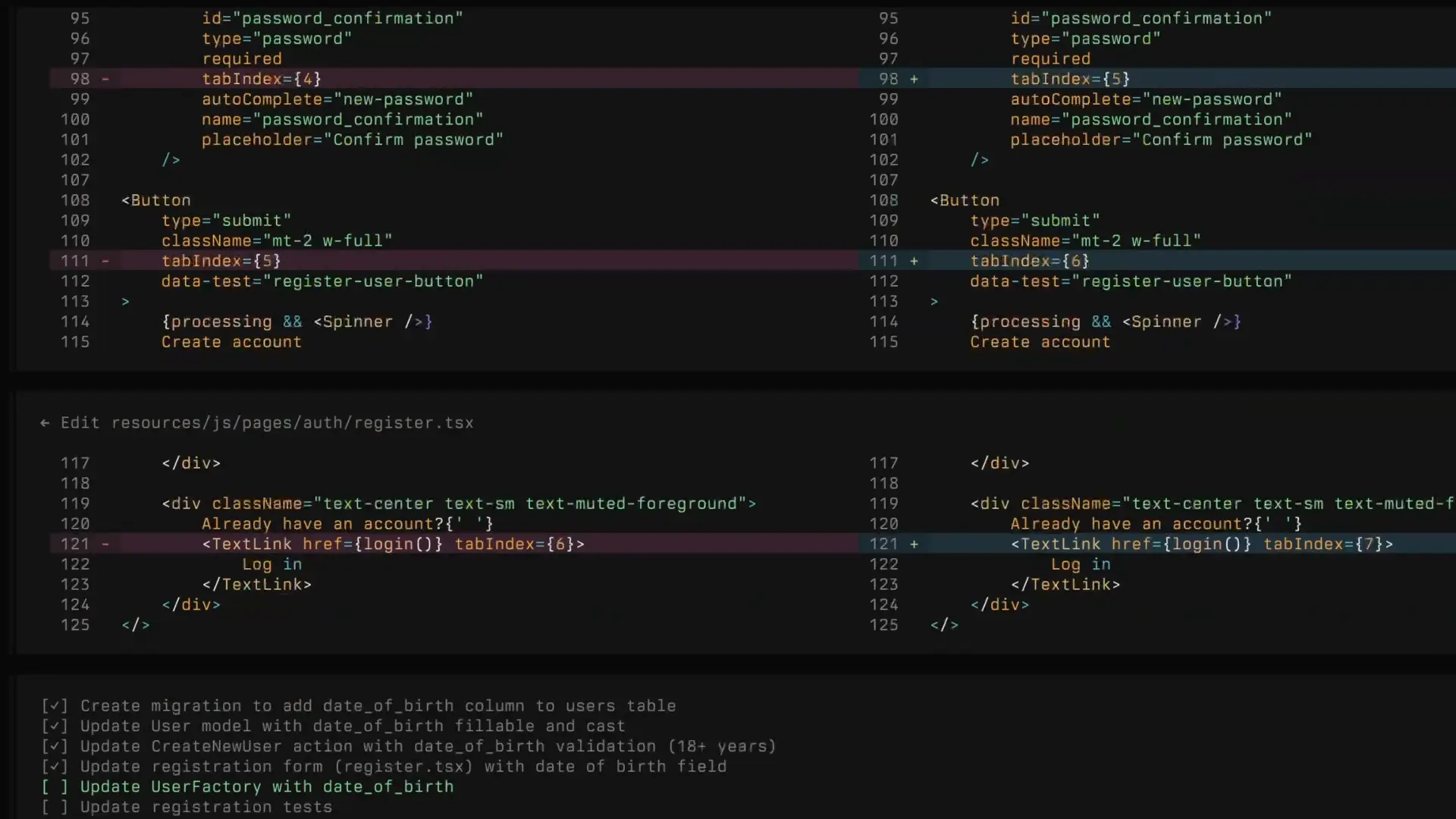Click id="password_confirmation" in right pane
Image resolution: width=1456 pixels, height=819 pixels.
1141,18
